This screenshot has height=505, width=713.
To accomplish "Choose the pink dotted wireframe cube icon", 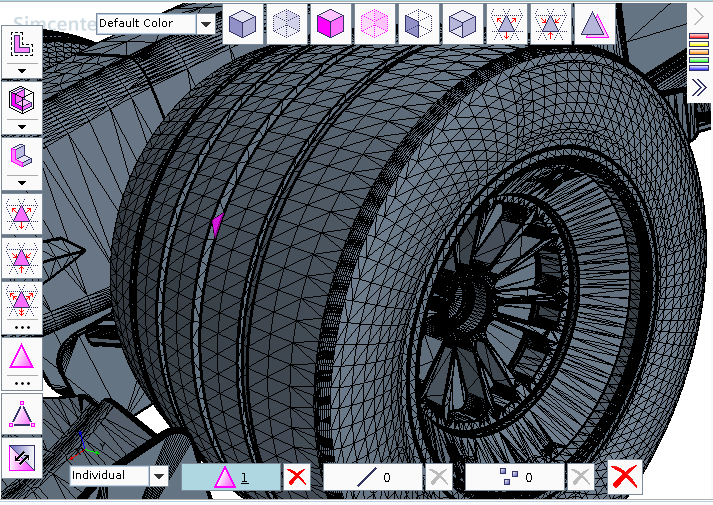I will [x=375, y=24].
